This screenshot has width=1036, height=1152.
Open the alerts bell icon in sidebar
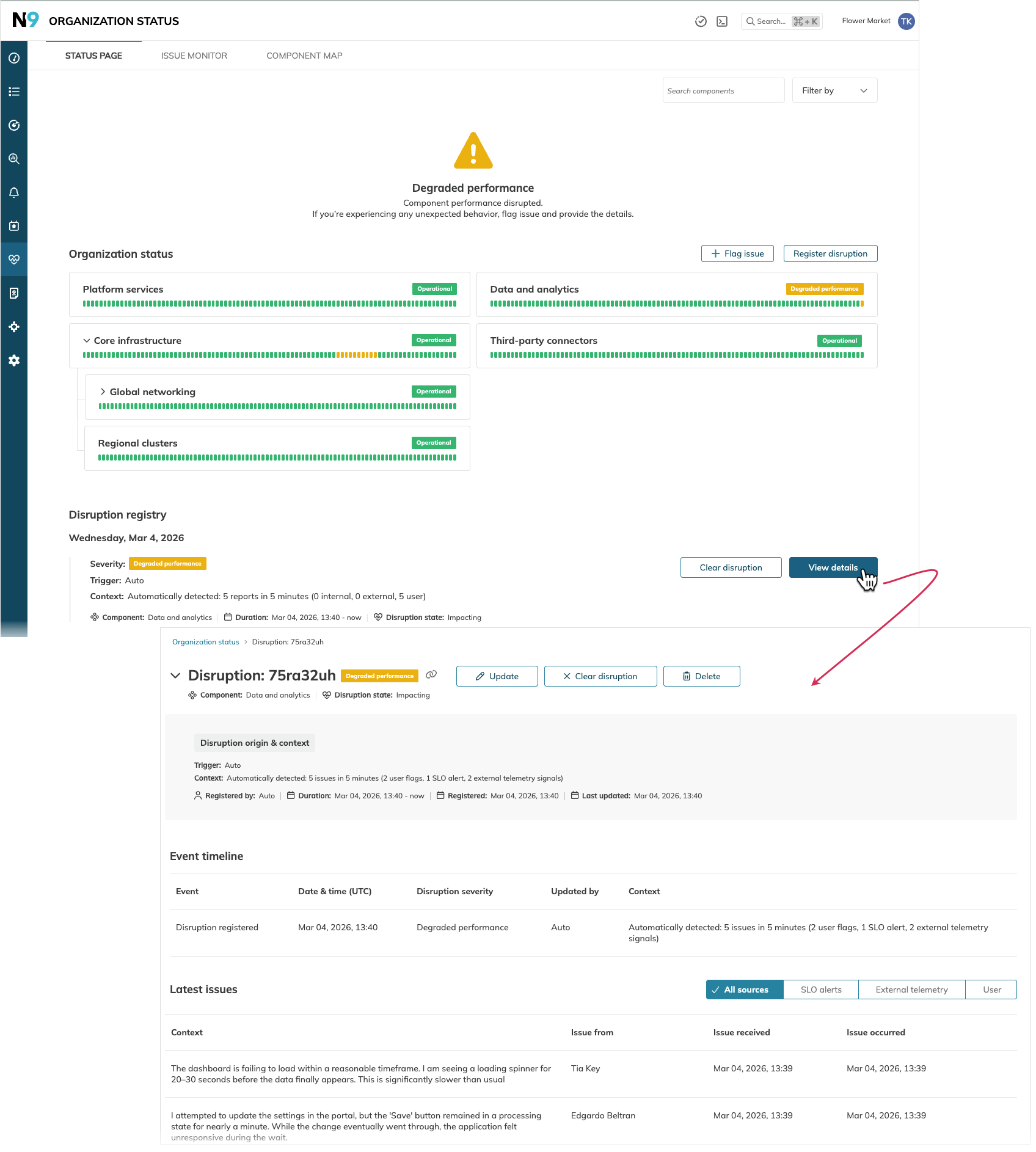[14, 192]
